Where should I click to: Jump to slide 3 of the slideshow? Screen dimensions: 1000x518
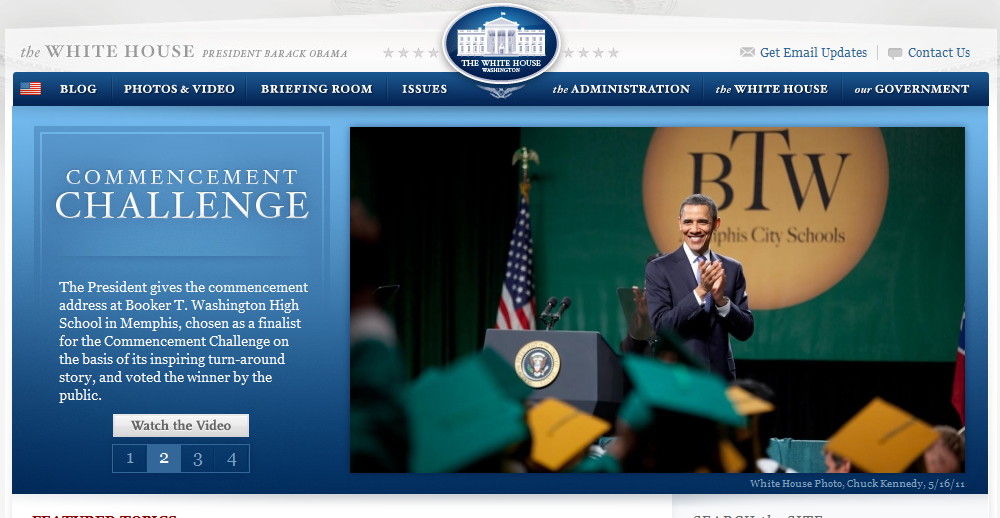tap(198, 459)
